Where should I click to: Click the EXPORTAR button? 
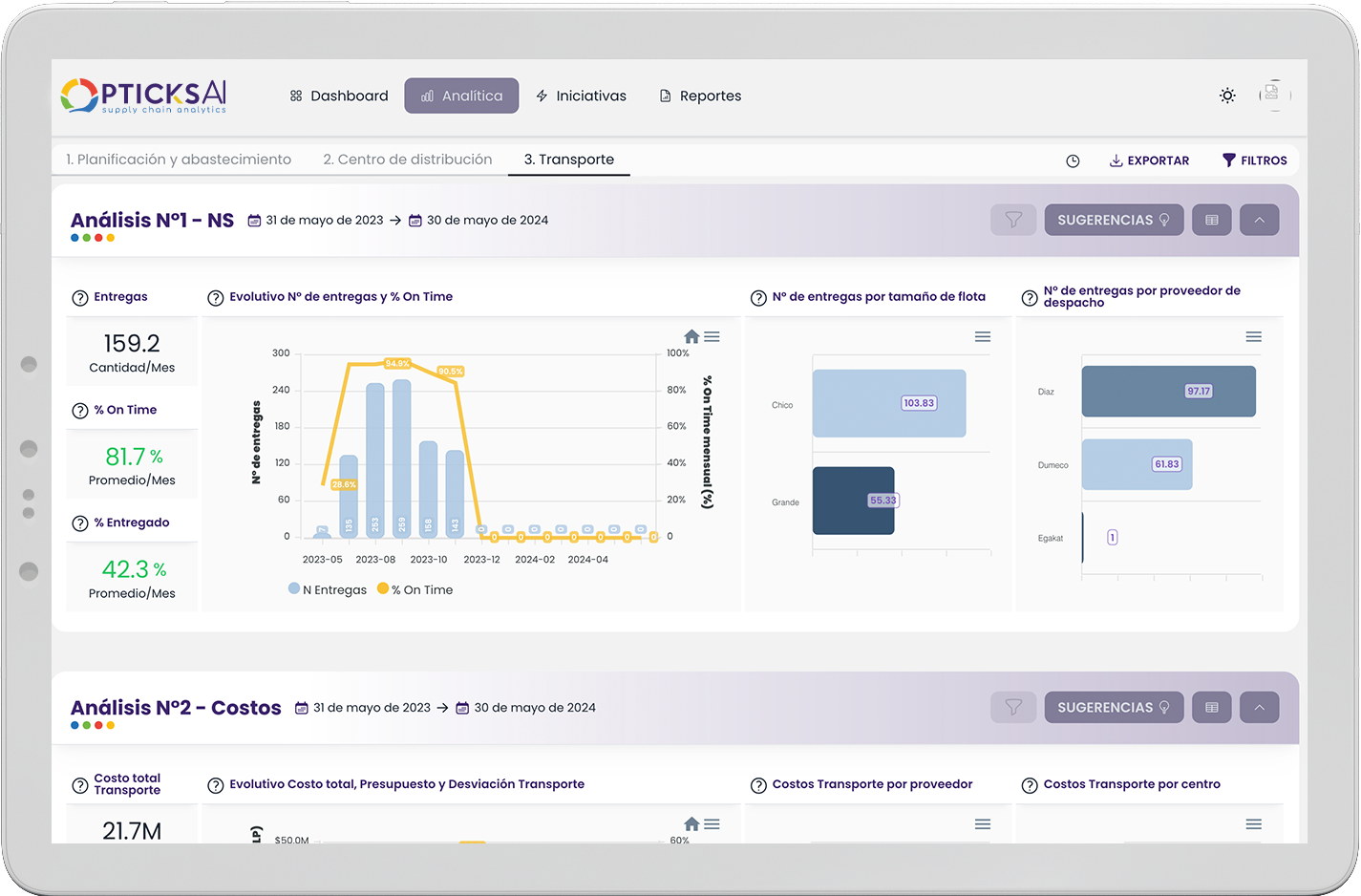pos(1149,160)
